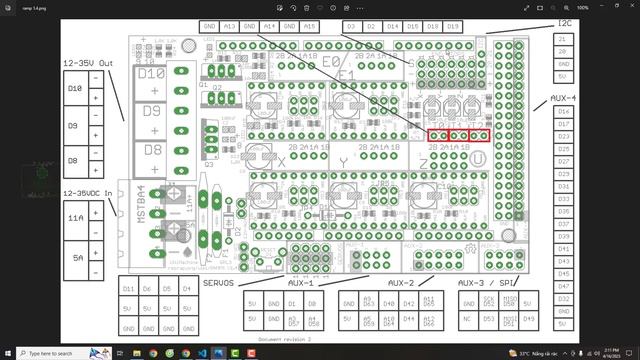Rotate the image with the rotate icon
Screen dimensions: 640x360
pos(293,8)
